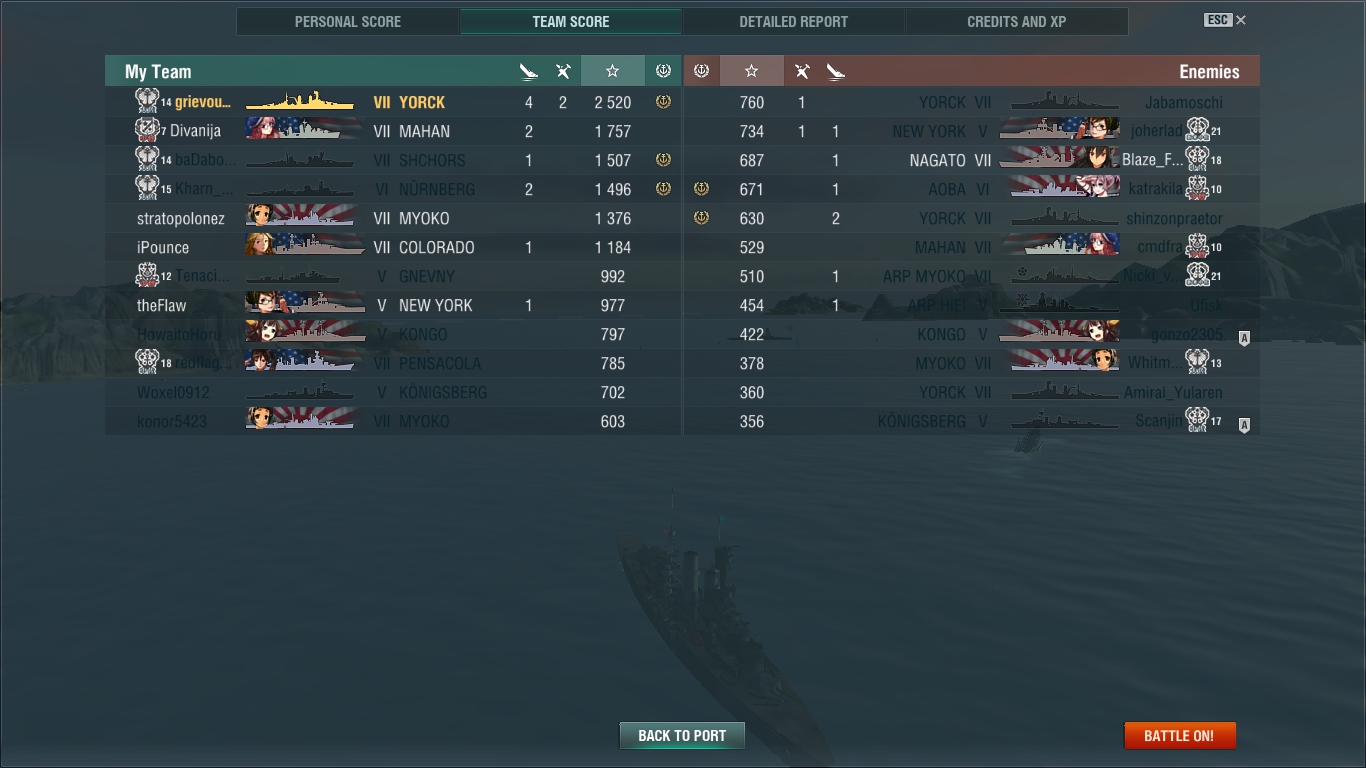
Task: Sort My Team by ships destroyed icon
Action: (x=529, y=71)
